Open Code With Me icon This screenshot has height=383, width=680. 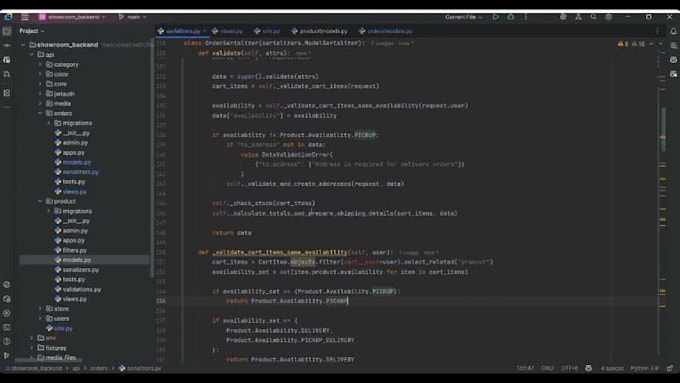tap(578, 17)
